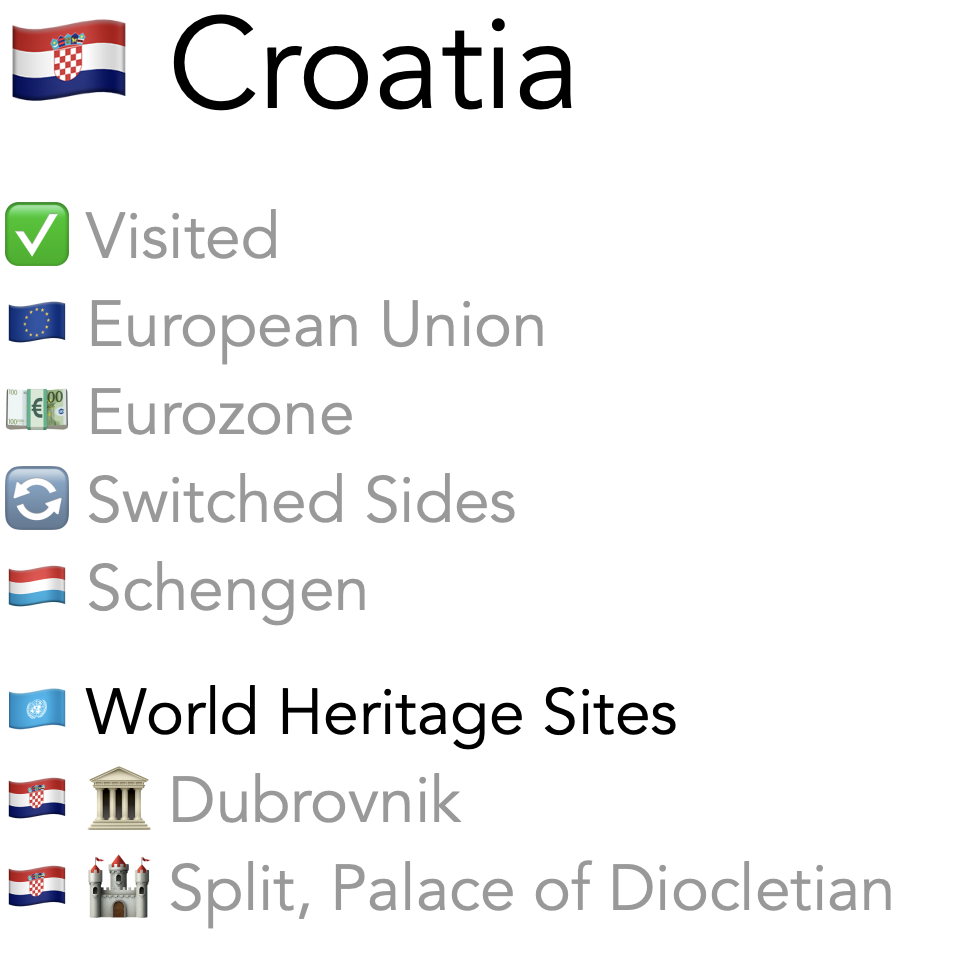Click the Schengen label
This screenshot has height=955, width=955.
[x=227, y=589]
